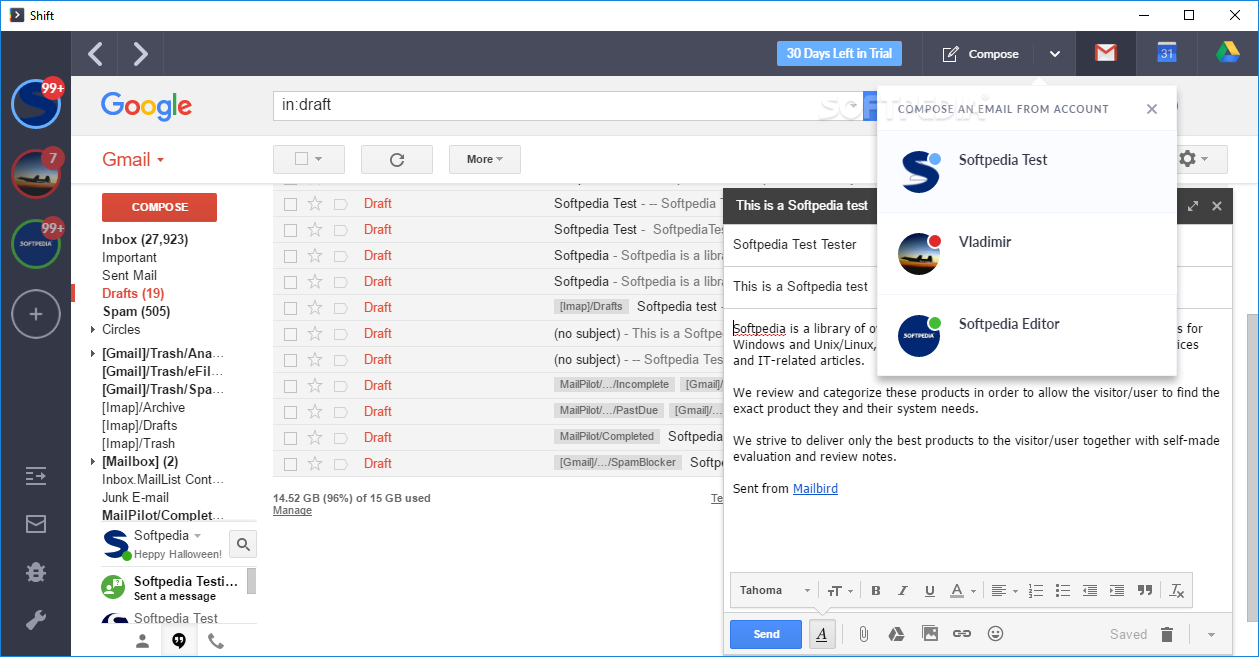Switch to Hangouts contacts tab

(142, 641)
